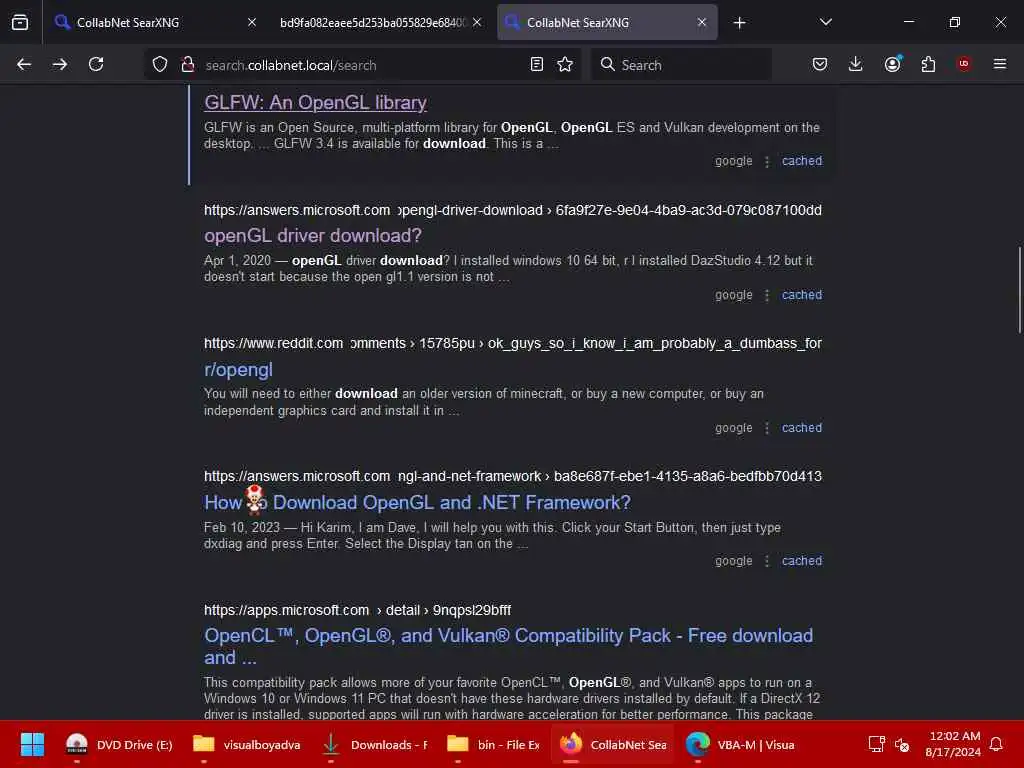Open the Save to Pocket icon
The image size is (1024, 768).
820,64
